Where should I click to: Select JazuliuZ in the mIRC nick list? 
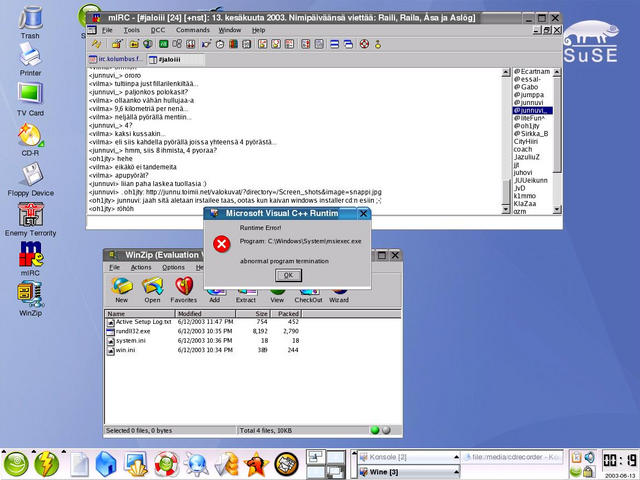click(527, 157)
